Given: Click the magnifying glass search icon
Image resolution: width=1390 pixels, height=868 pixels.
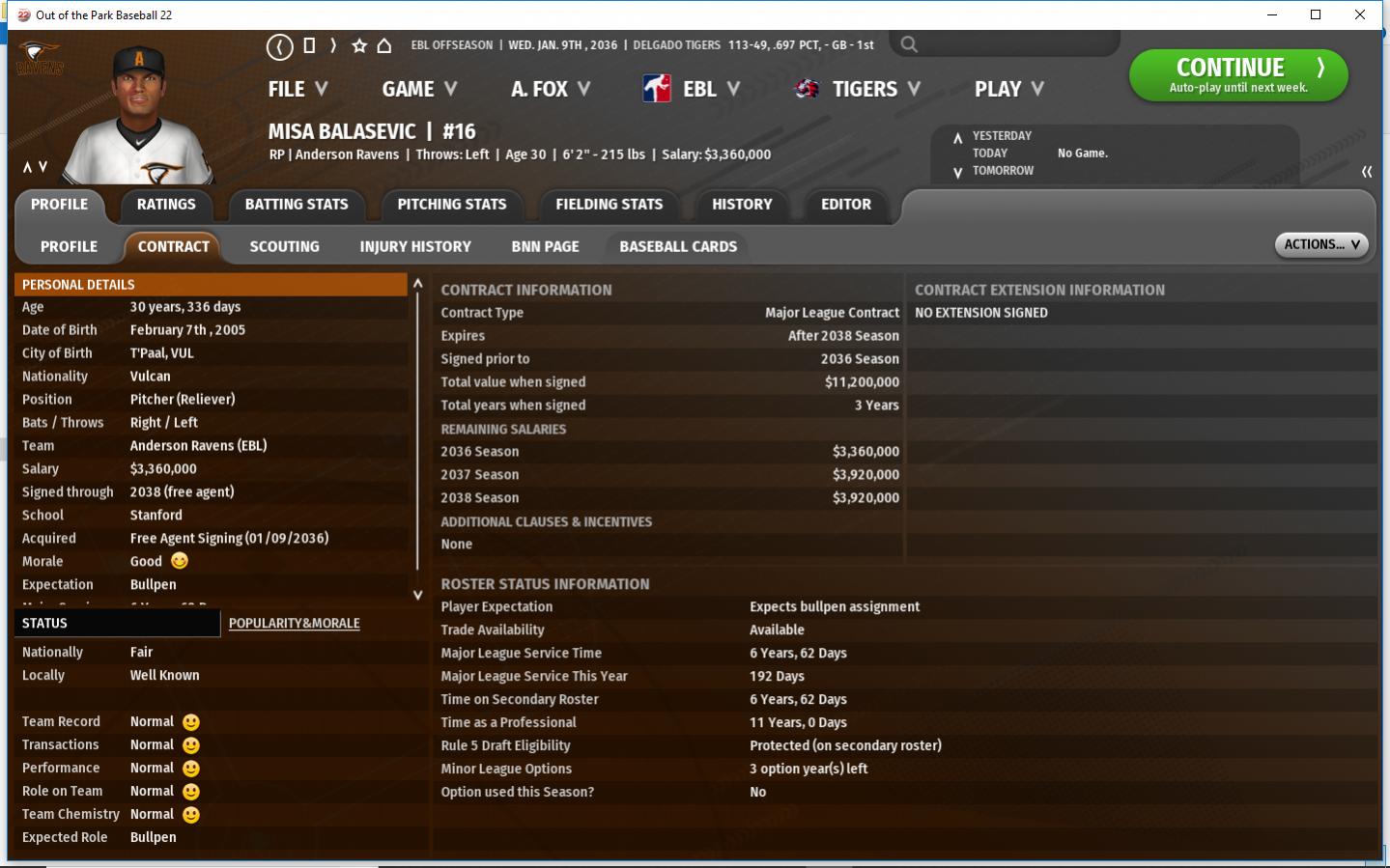Looking at the screenshot, I should (x=909, y=44).
